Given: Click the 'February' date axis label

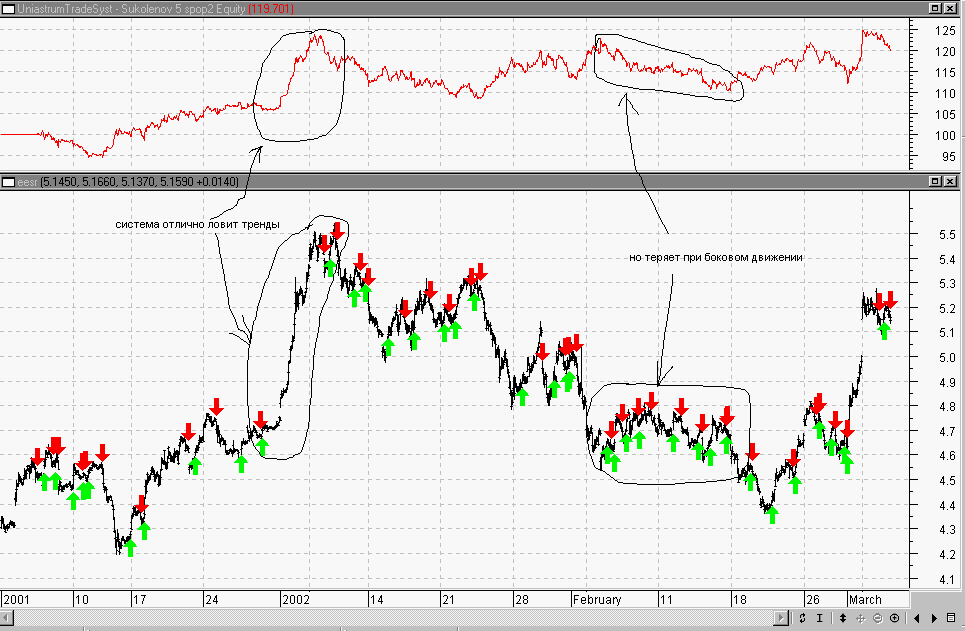Looking at the screenshot, I should pyautogui.click(x=597, y=600).
